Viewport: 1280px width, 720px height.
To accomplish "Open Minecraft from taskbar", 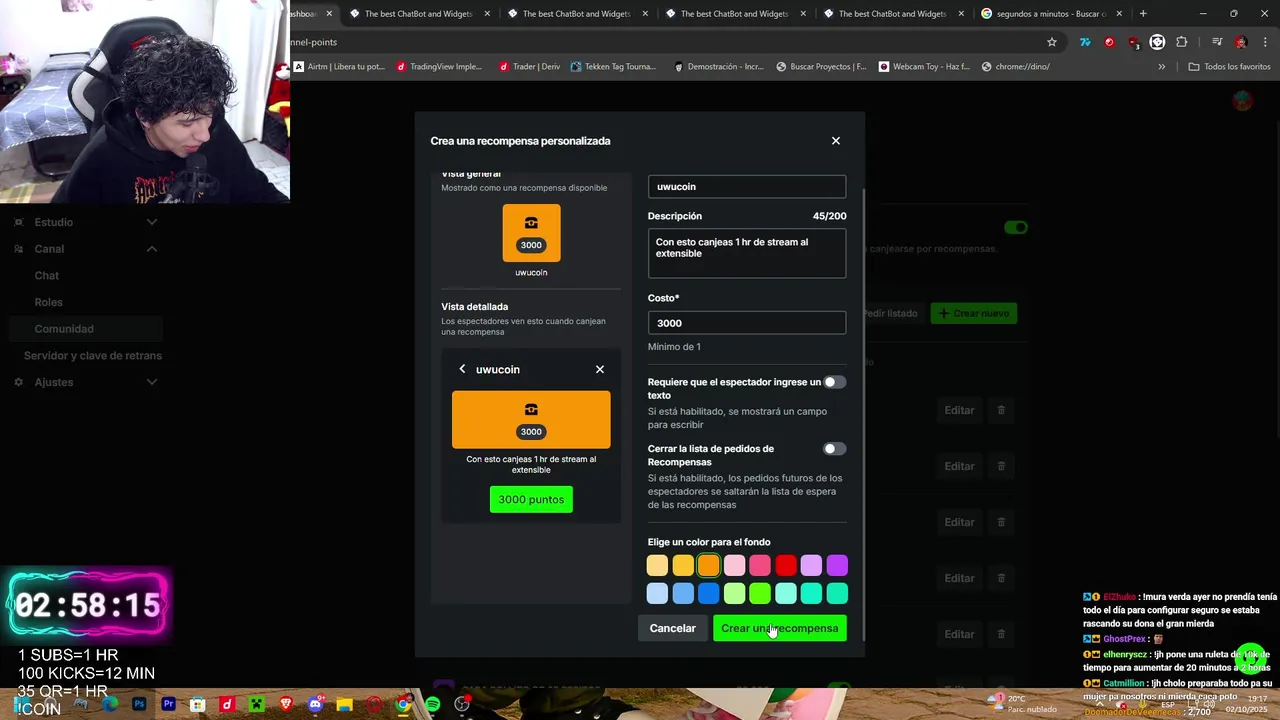I will tap(256, 705).
